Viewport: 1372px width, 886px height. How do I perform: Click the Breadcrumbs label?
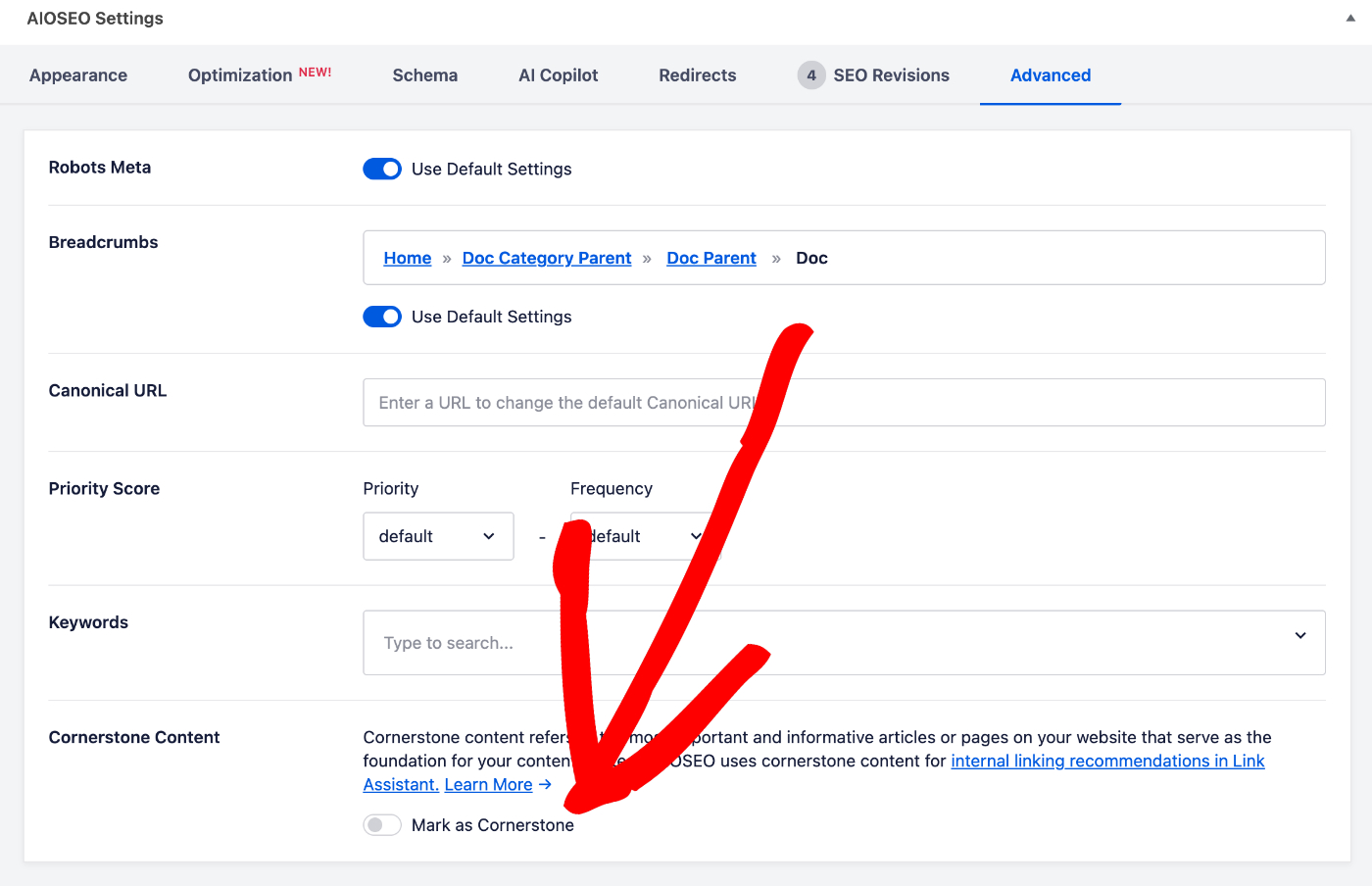click(103, 242)
